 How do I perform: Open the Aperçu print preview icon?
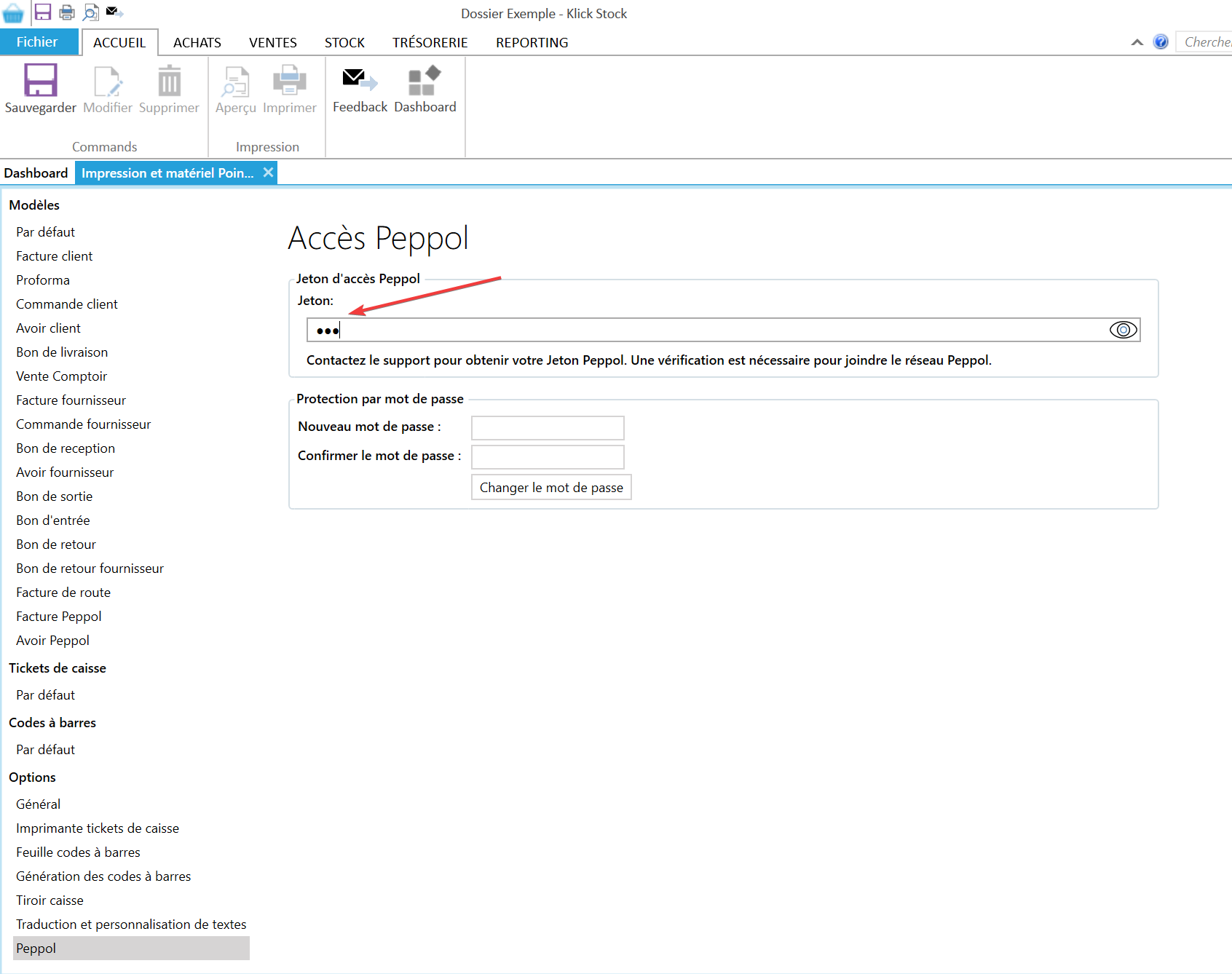(235, 84)
